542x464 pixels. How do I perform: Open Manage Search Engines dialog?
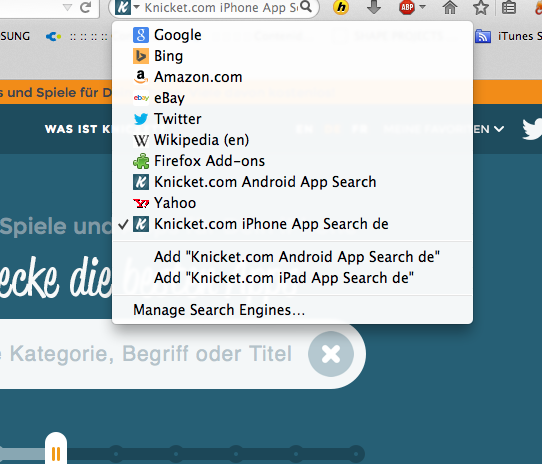pos(292,310)
